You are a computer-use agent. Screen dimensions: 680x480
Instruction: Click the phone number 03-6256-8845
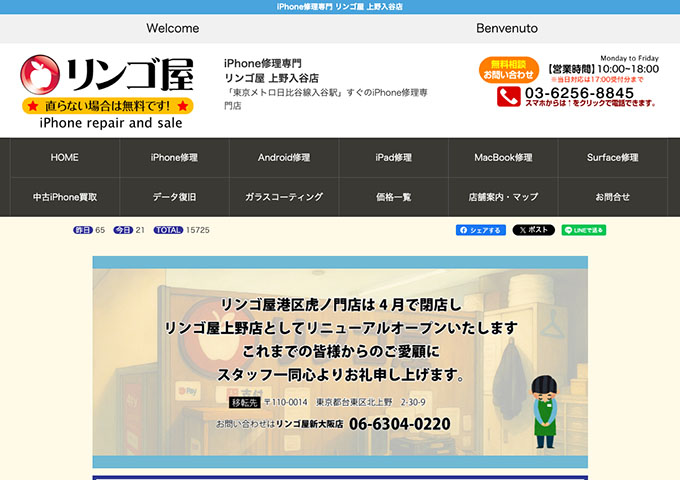579,93
